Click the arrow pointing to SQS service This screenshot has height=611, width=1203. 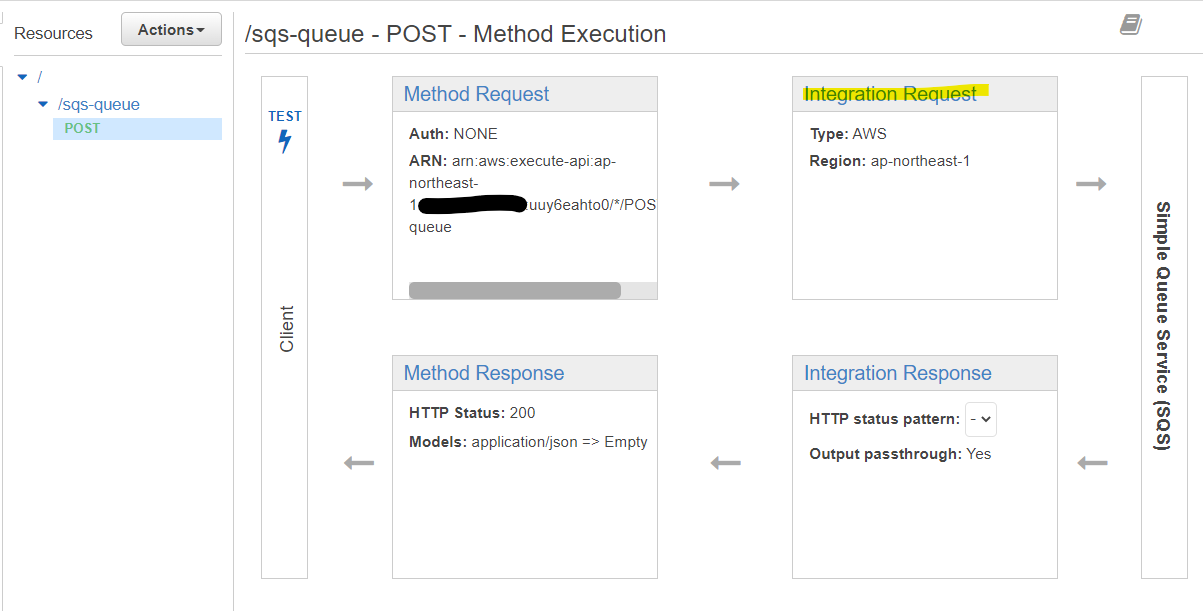pos(1091,183)
